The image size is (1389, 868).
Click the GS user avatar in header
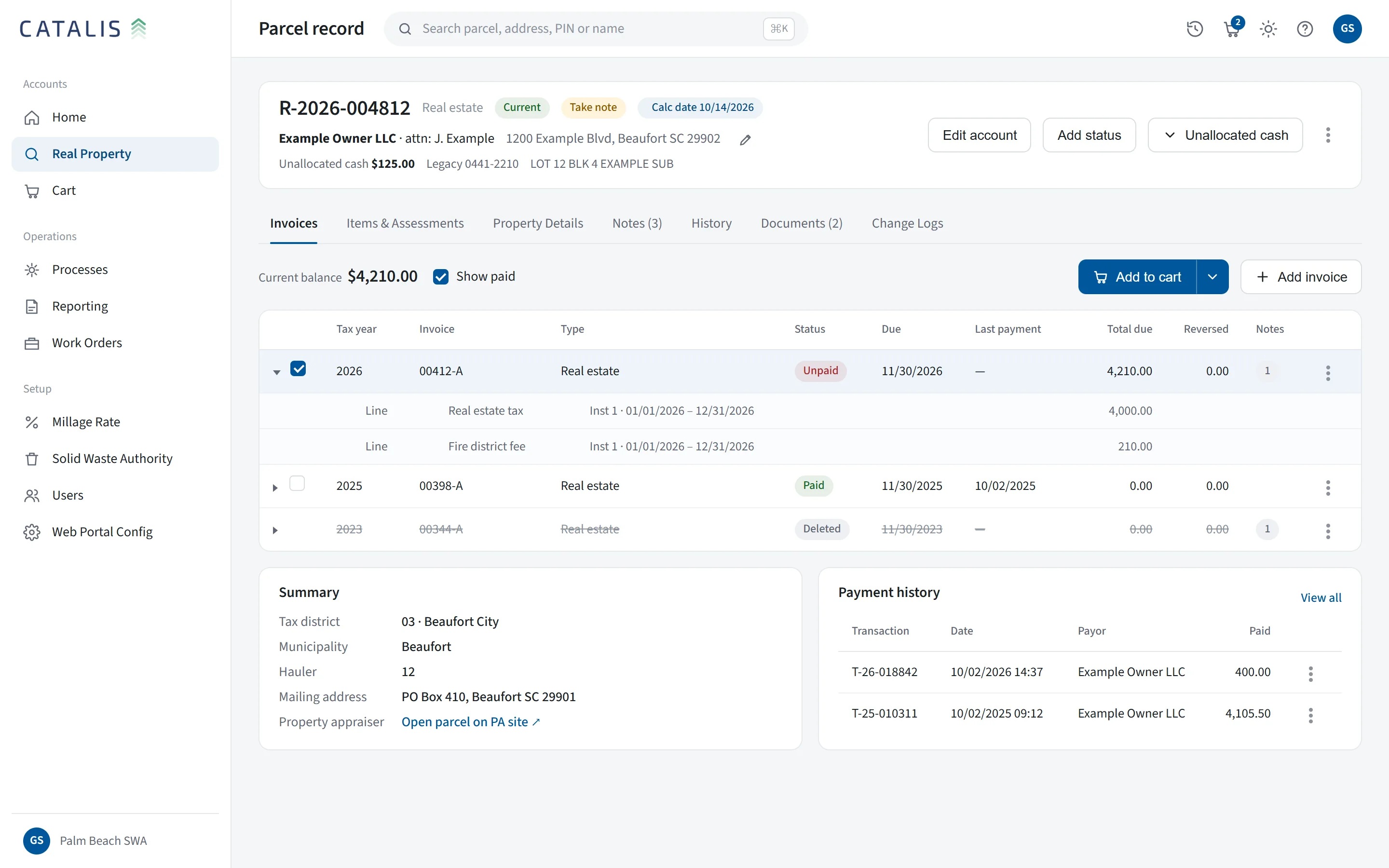point(1347,29)
